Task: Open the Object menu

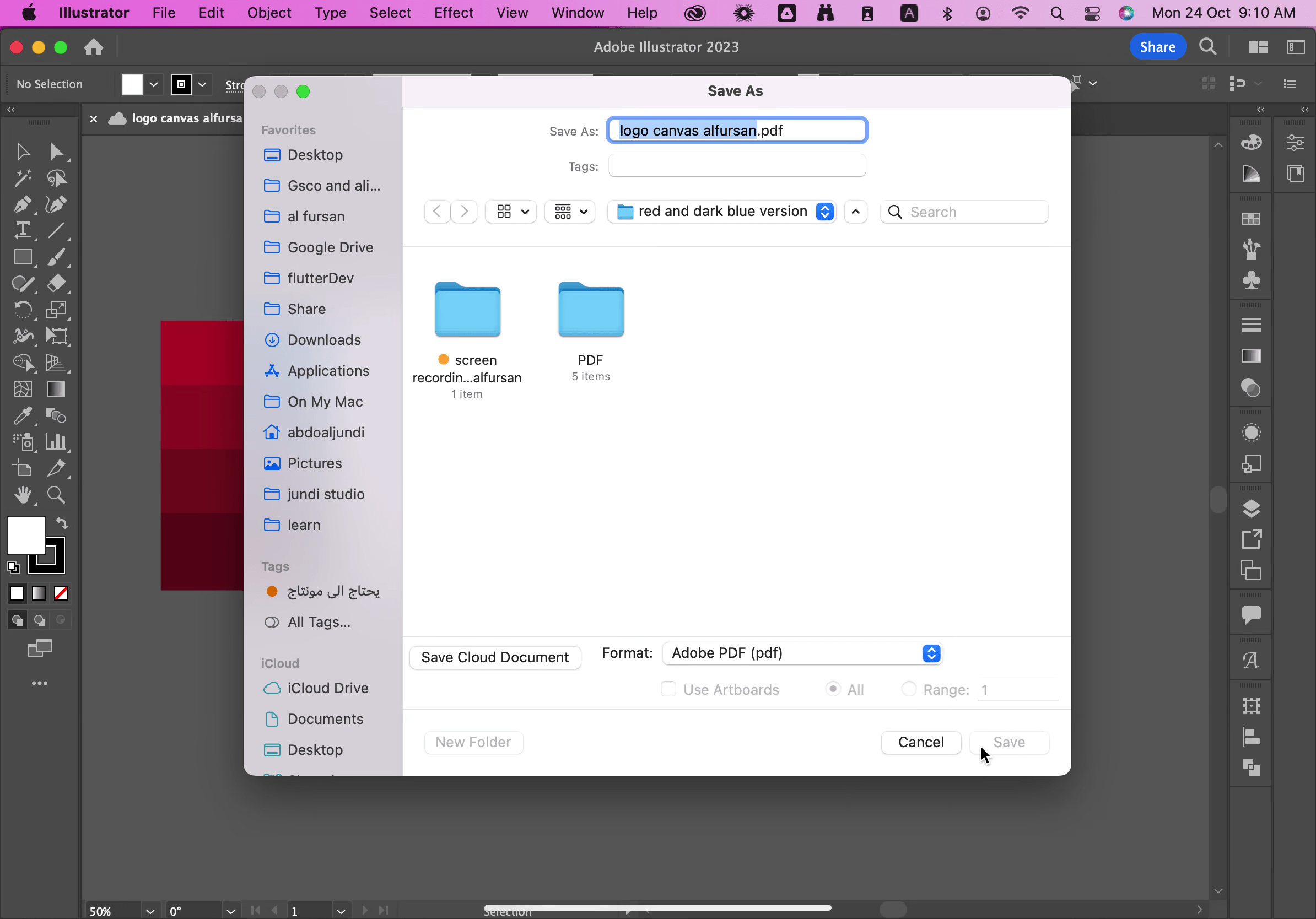Action: tap(269, 12)
